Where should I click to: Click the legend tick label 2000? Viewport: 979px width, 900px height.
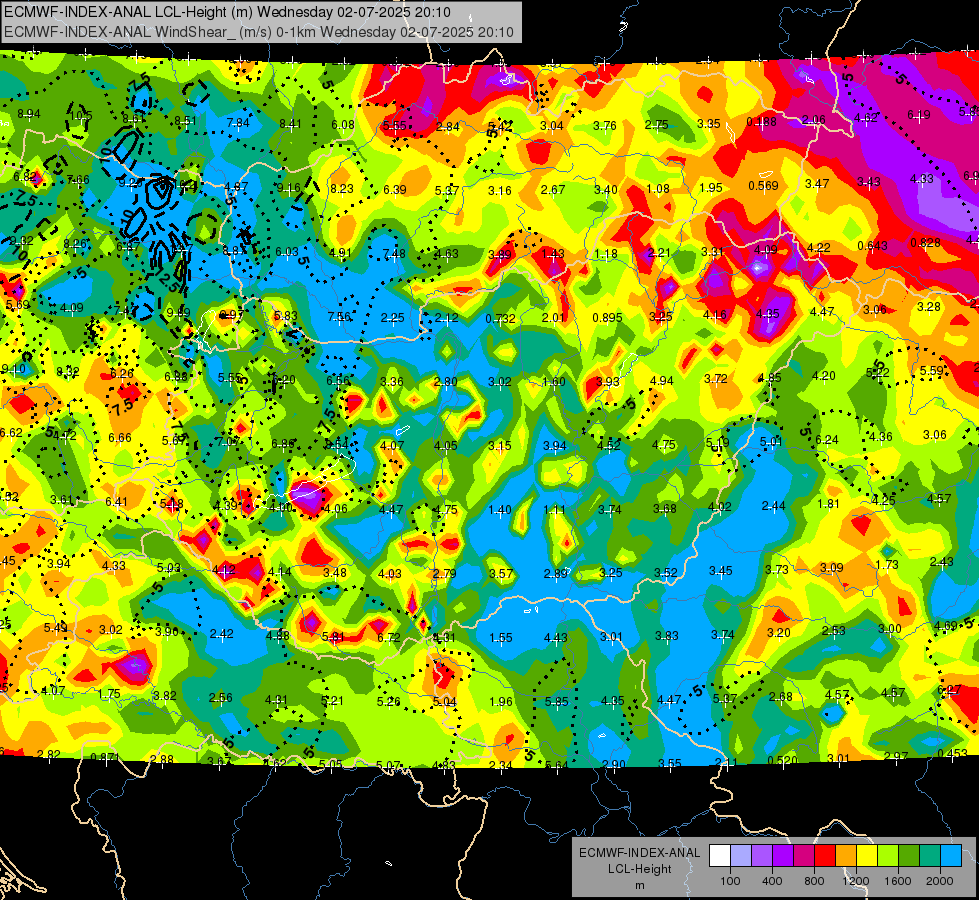tap(940, 881)
